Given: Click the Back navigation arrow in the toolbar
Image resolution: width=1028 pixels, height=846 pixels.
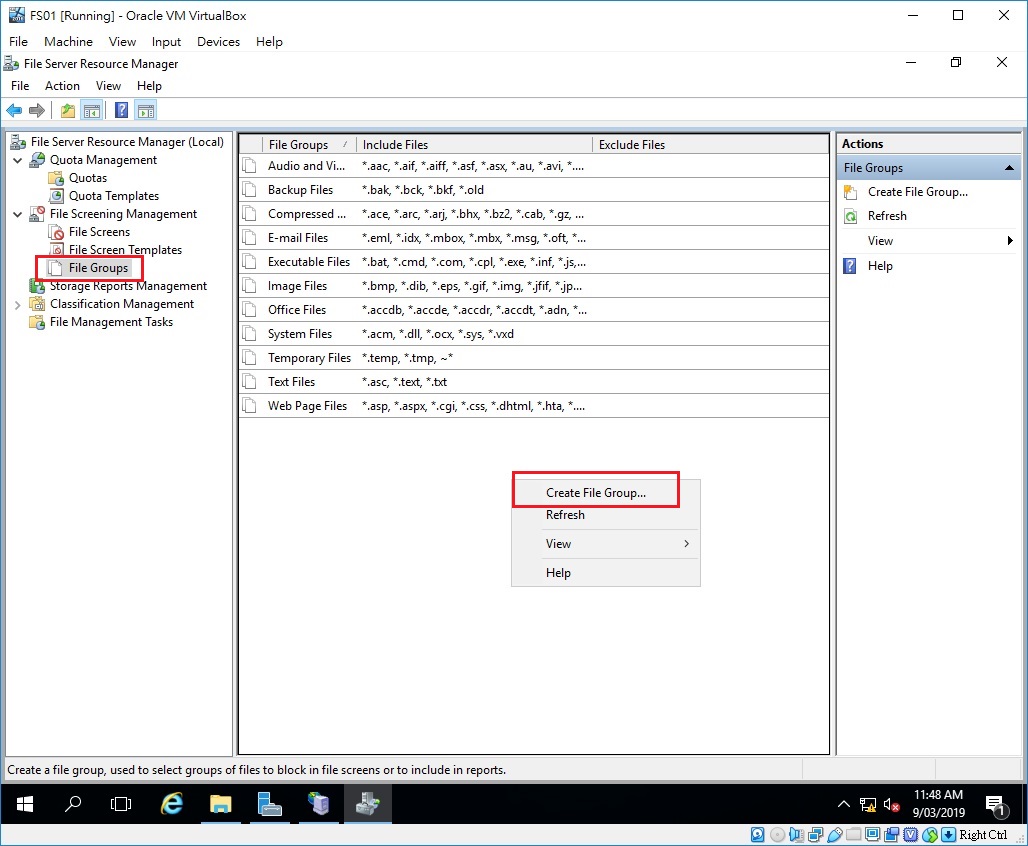Looking at the screenshot, I should [13, 110].
